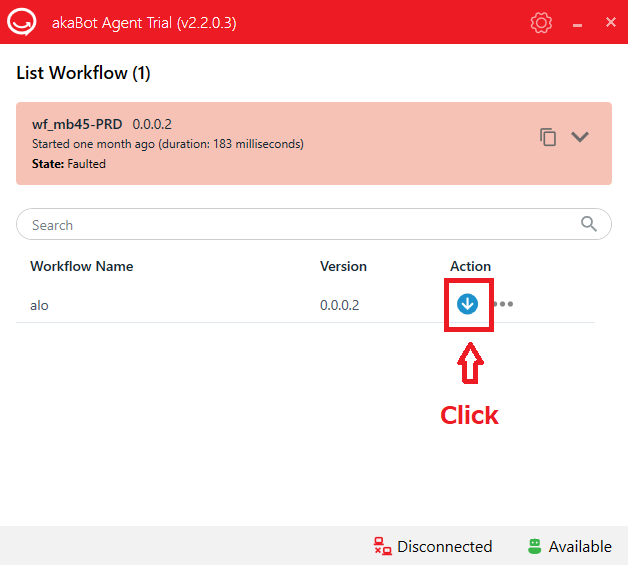Viewport: 628px width, 565px height.
Task: Click the Disconnected status icon
Action: [382, 546]
